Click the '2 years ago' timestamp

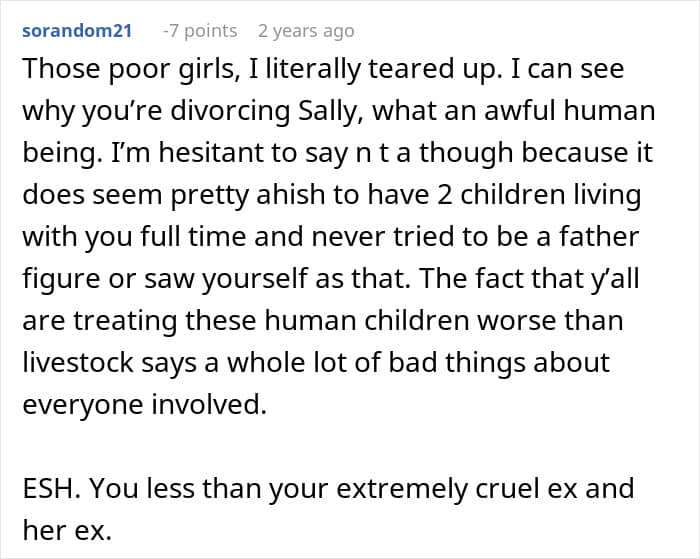[x=306, y=31]
